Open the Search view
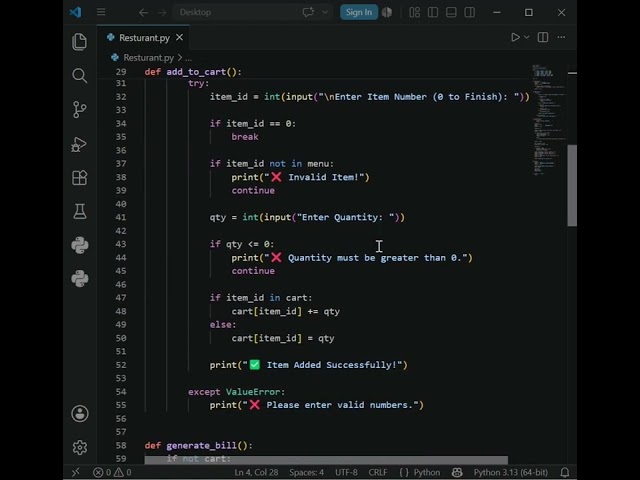The width and height of the screenshot is (640, 480). 80,76
